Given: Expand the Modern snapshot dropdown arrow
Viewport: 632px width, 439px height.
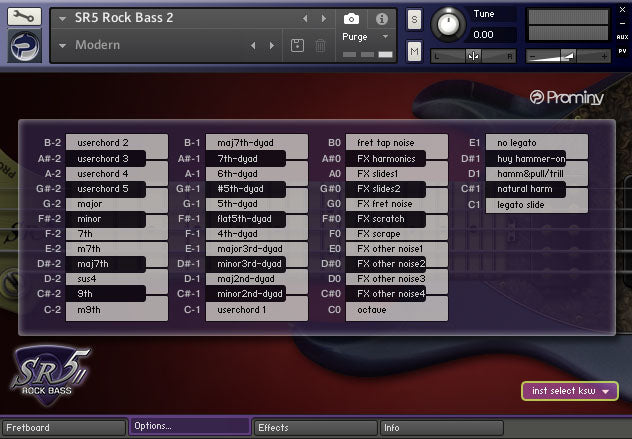Looking at the screenshot, I should point(62,46).
